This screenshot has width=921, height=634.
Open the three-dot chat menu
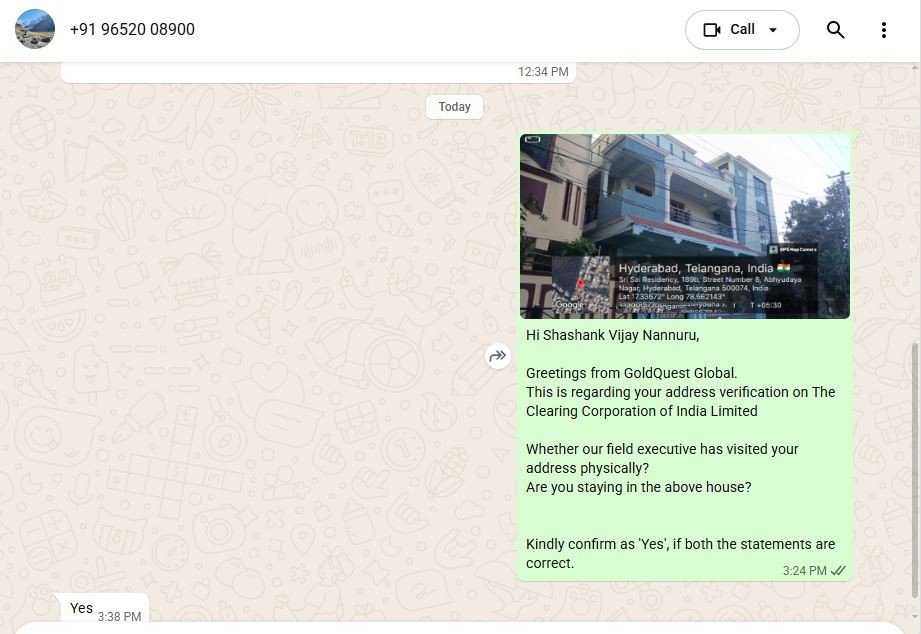(x=883, y=30)
